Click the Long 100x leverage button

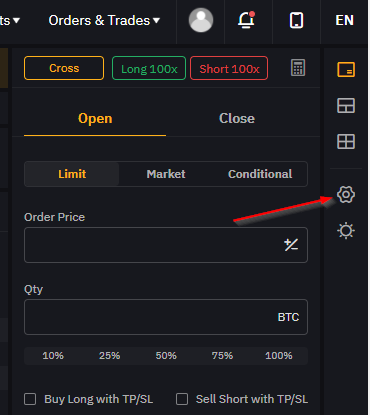149,68
